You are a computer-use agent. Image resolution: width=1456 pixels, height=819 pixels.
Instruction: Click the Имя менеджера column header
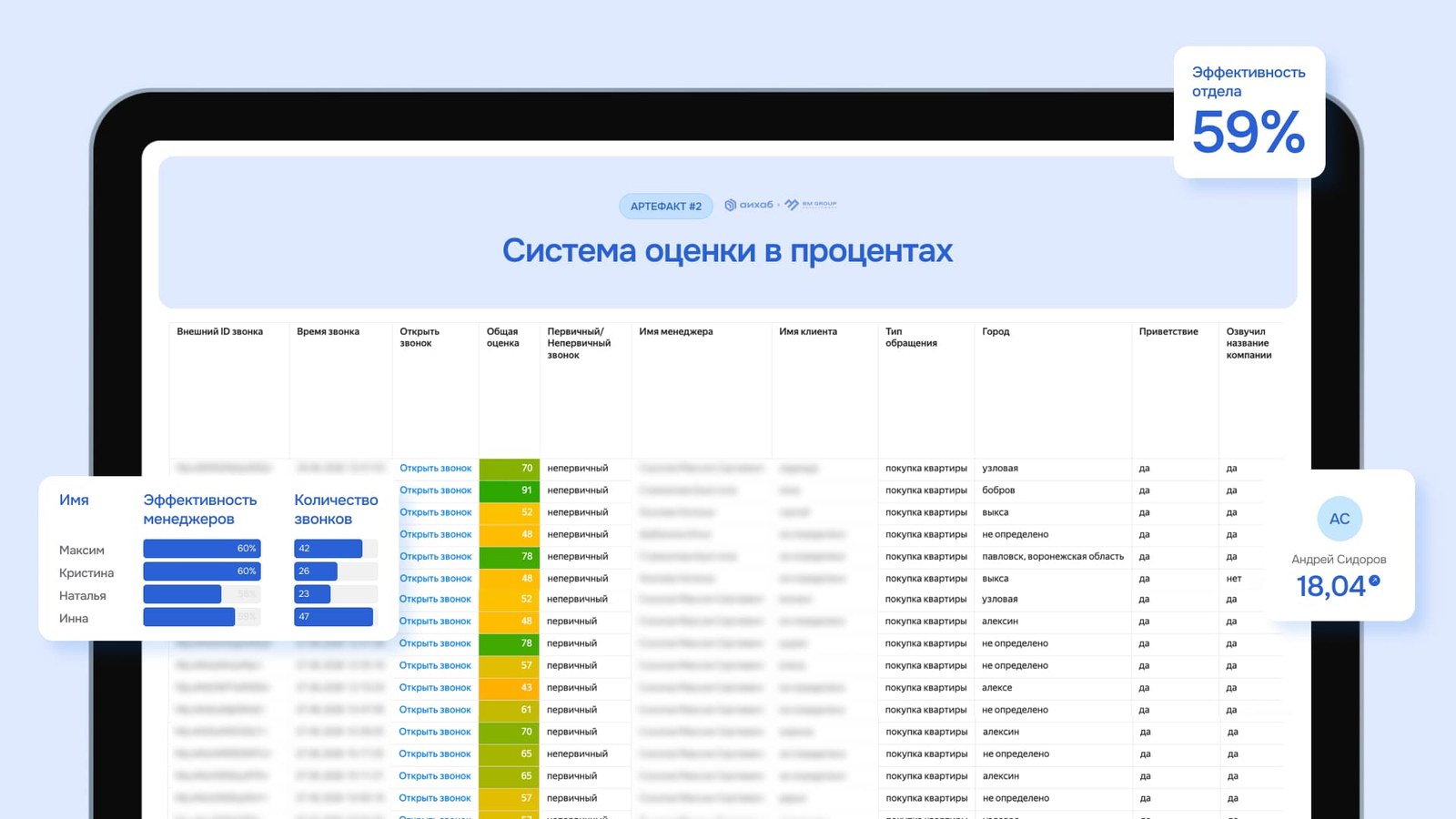(676, 332)
